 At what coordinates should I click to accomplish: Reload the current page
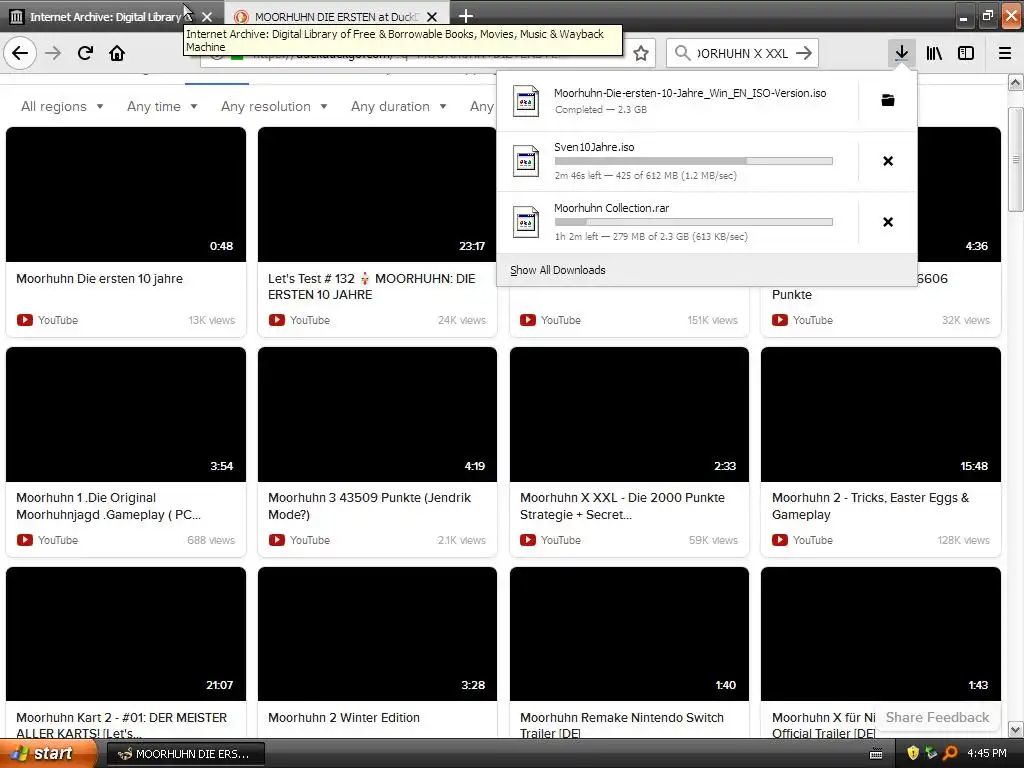click(x=85, y=53)
